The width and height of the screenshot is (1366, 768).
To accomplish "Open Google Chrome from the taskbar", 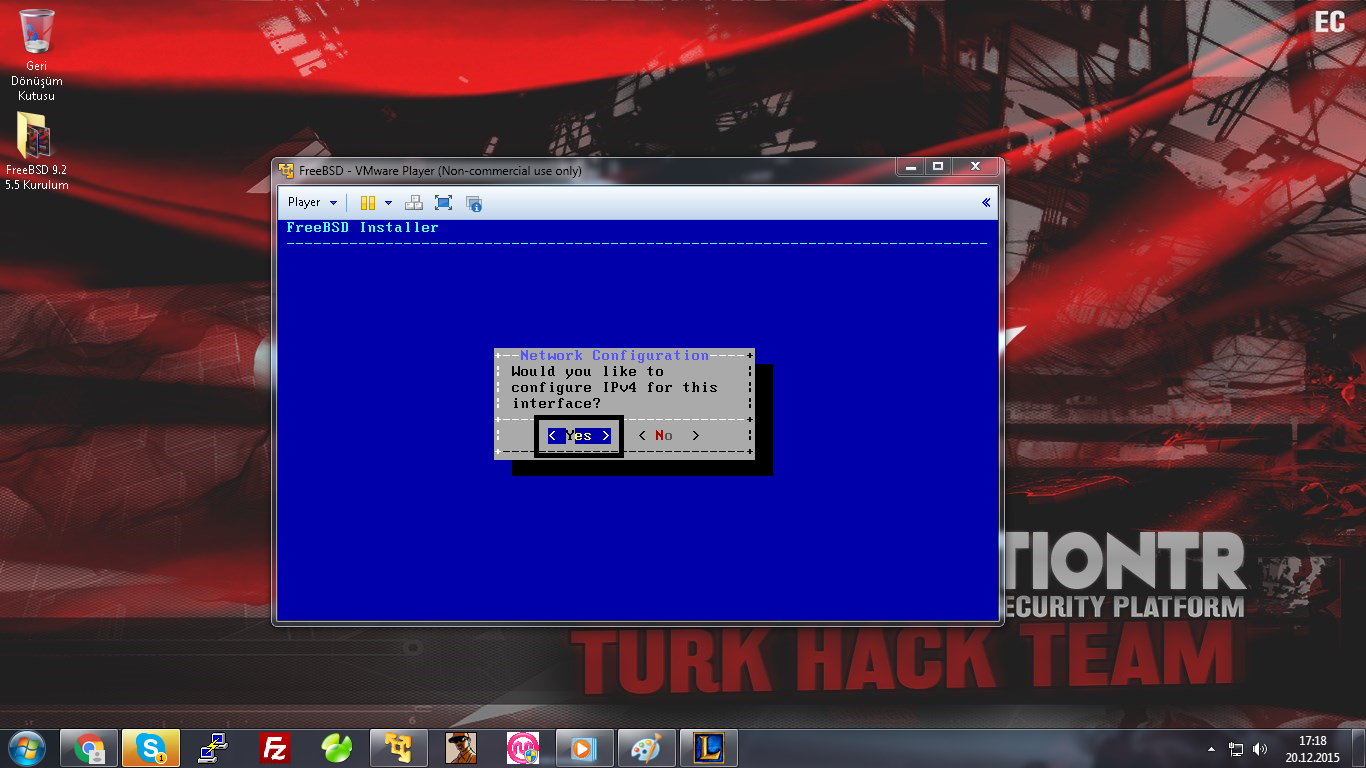I will coord(89,748).
